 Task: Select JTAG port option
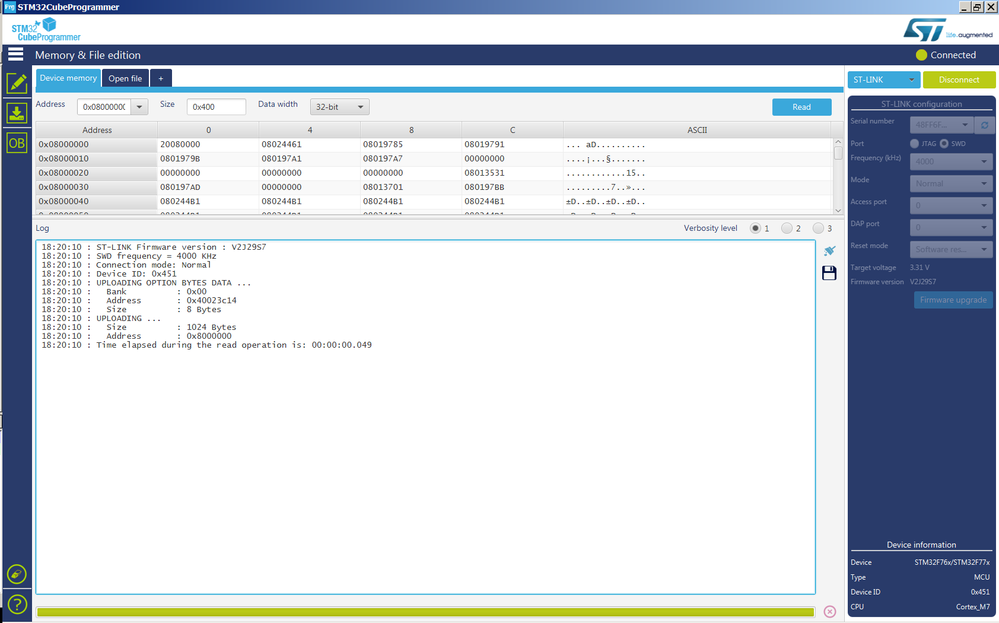click(915, 143)
